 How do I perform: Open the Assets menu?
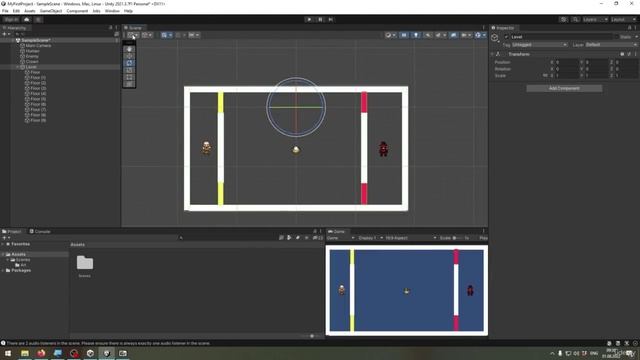coord(30,11)
